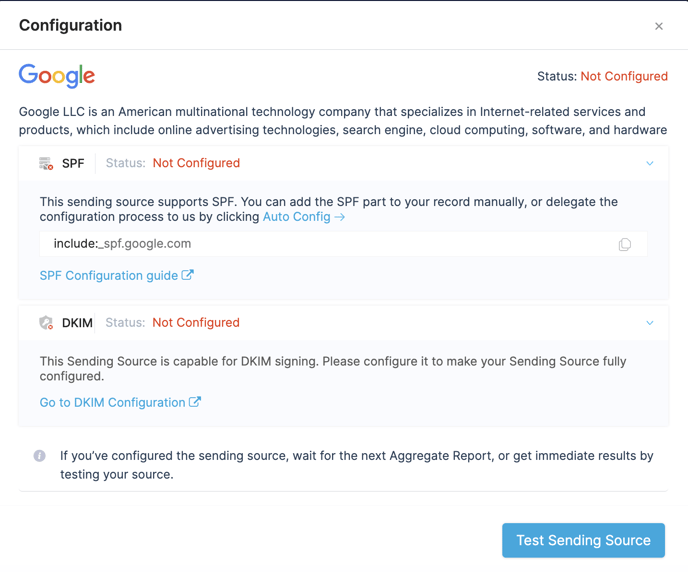This screenshot has height=572, width=688.
Task: Click the SPF Not Configured status text
Action: pyautogui.click(x=196, y=163)
